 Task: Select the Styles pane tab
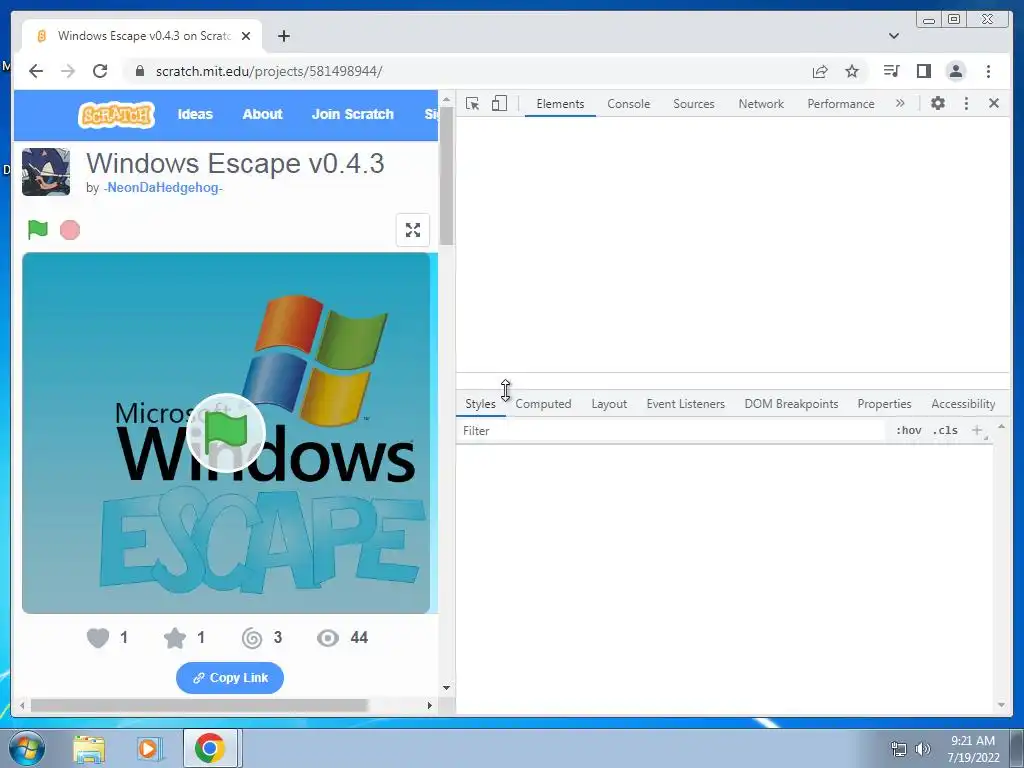coord(480,404)
